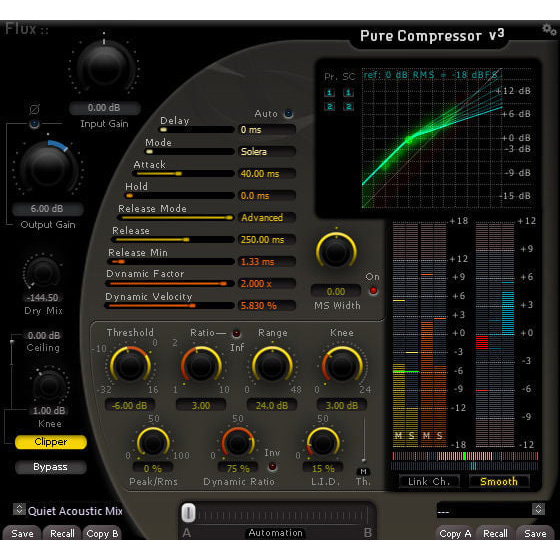Screen dimensions: 560x560
Task: Click the Attack 40.00 ms field
Action: tap(266, 174)
